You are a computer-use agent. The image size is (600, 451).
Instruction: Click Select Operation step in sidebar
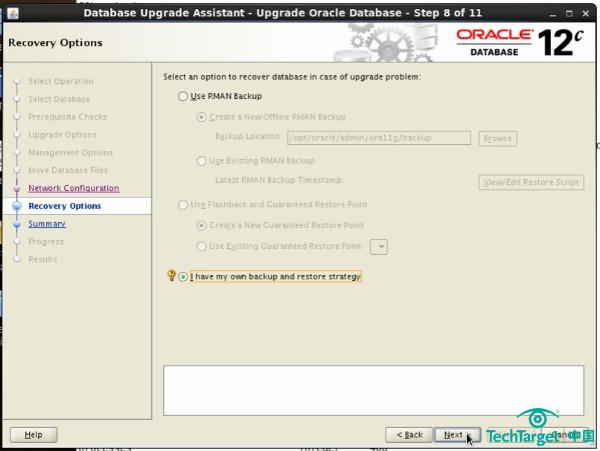pyautogui.click(x=61, y=81)
